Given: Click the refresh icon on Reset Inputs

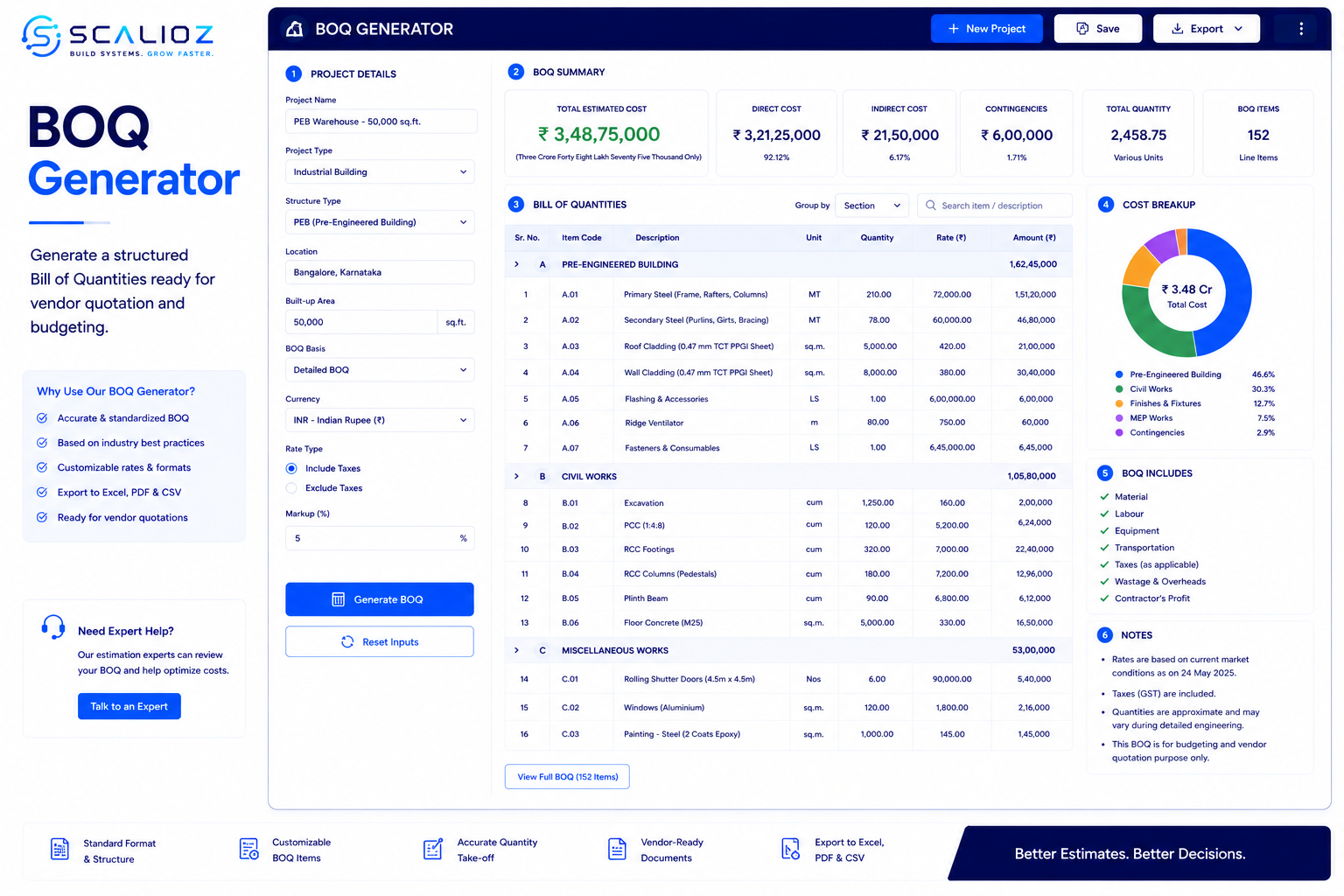Looking at the screenshot, I should click(347, 641).
